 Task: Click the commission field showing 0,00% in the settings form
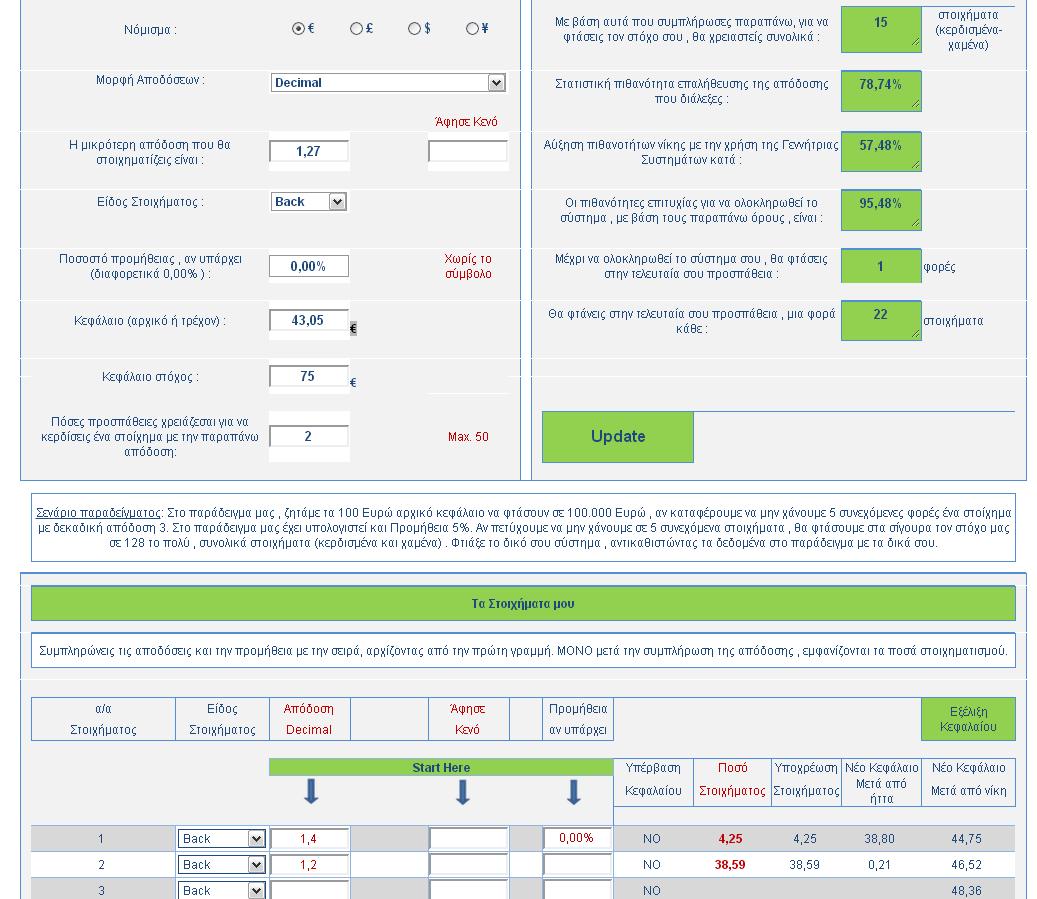pos(309,266)
